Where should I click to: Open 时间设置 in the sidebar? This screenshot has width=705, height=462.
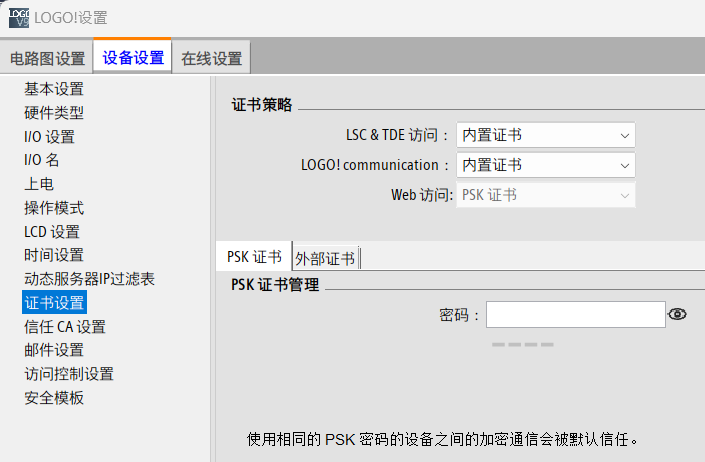(x=54, y=255)
